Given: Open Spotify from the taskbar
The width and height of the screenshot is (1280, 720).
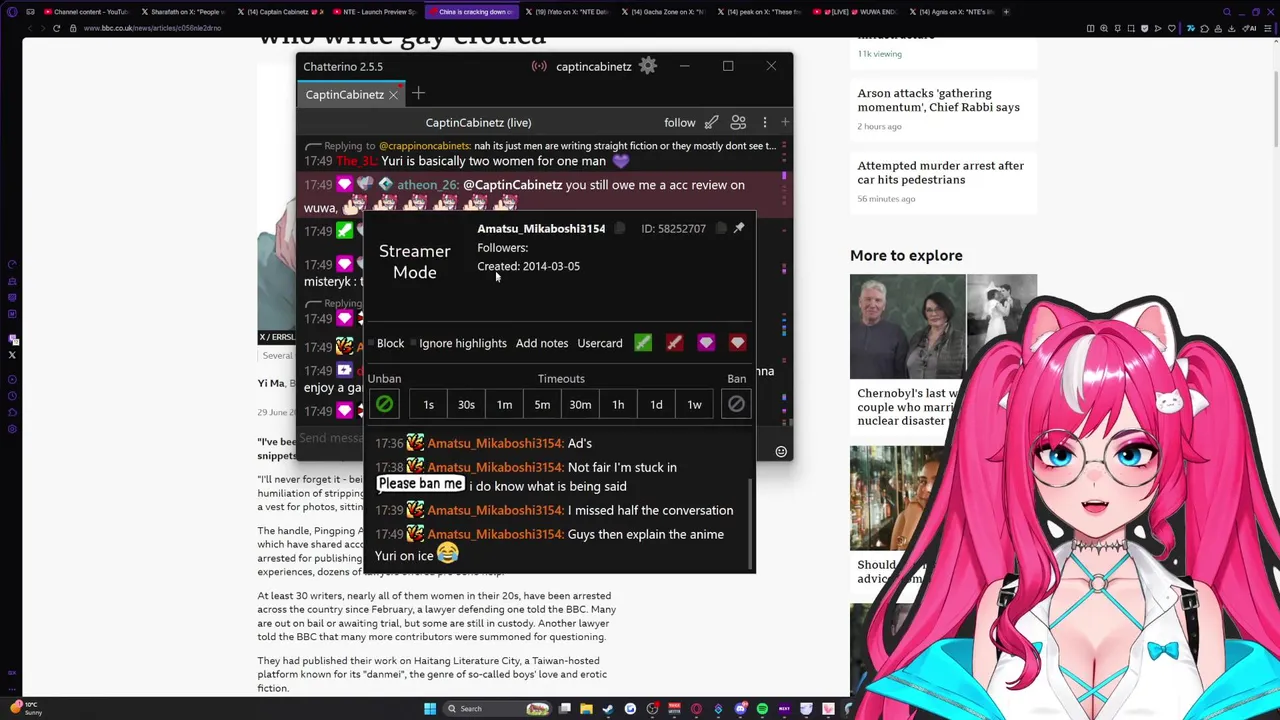Looking at the screenshot, I should pos(762,709).
